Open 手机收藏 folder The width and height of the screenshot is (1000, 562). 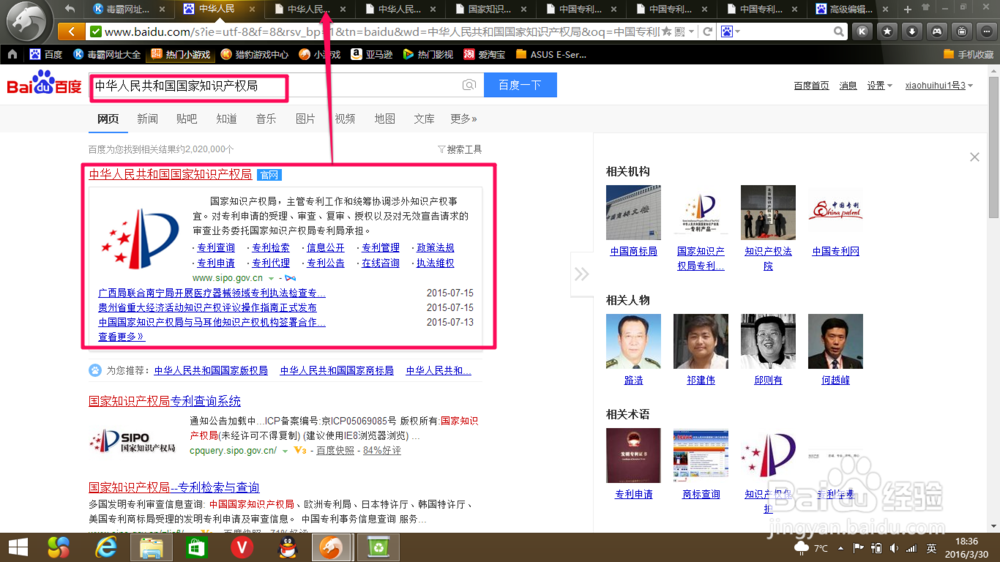tap(968, 54)
